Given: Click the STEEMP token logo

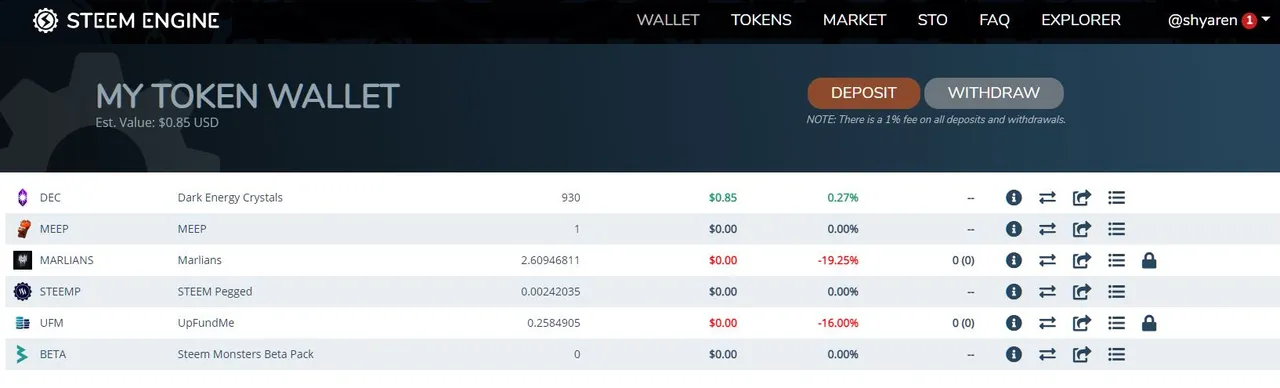Looking at the screenshot, I should click(22, 292).
